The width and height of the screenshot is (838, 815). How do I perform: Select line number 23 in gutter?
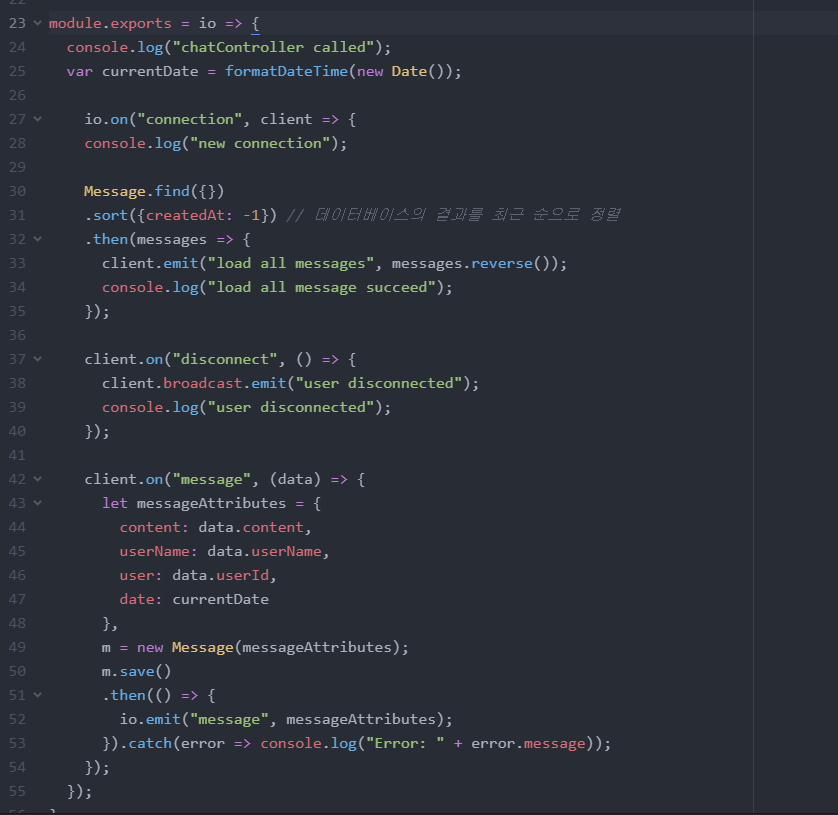tap(17, 24)
